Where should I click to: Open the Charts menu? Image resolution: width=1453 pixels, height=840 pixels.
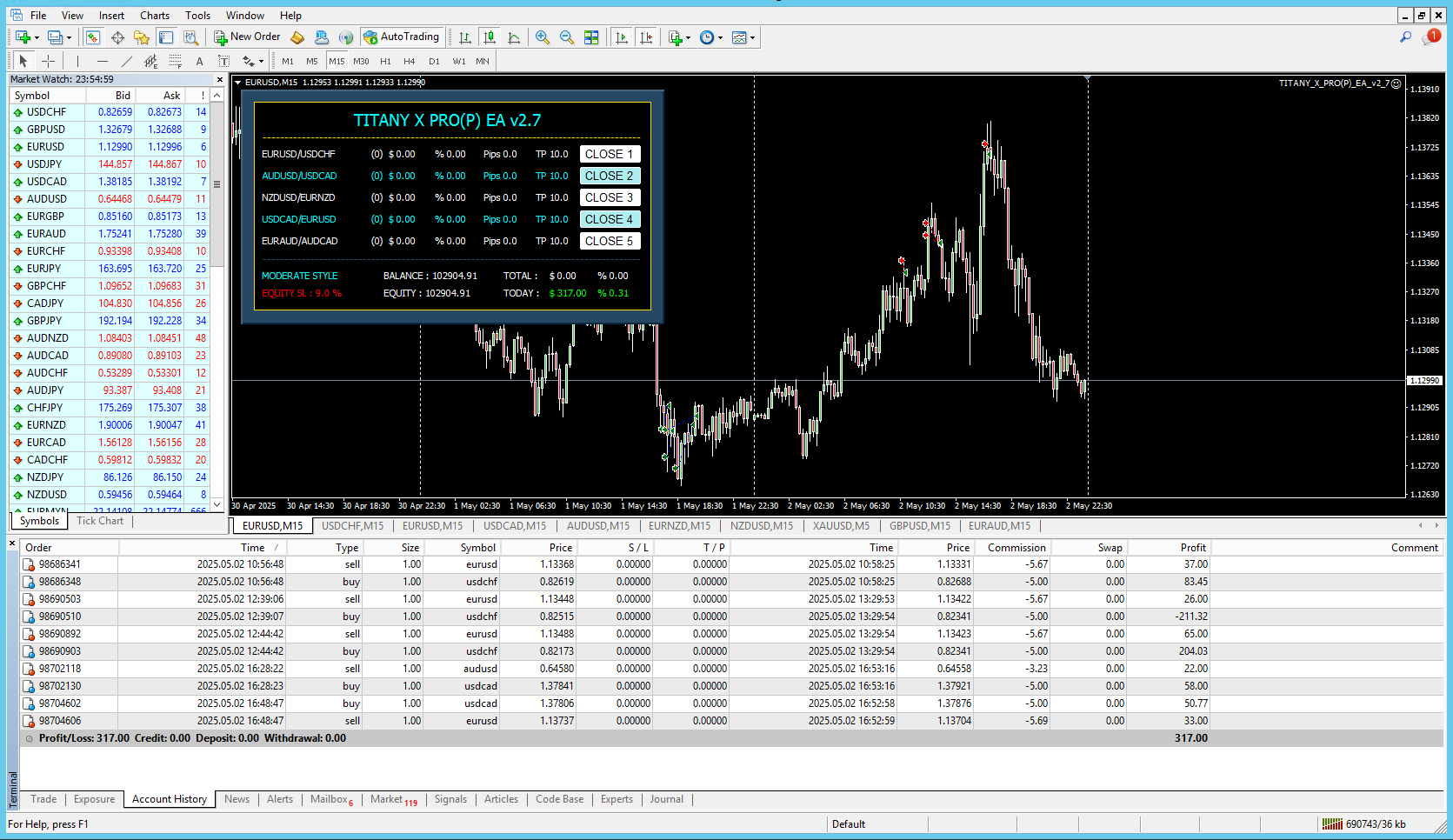coord(155,16)
